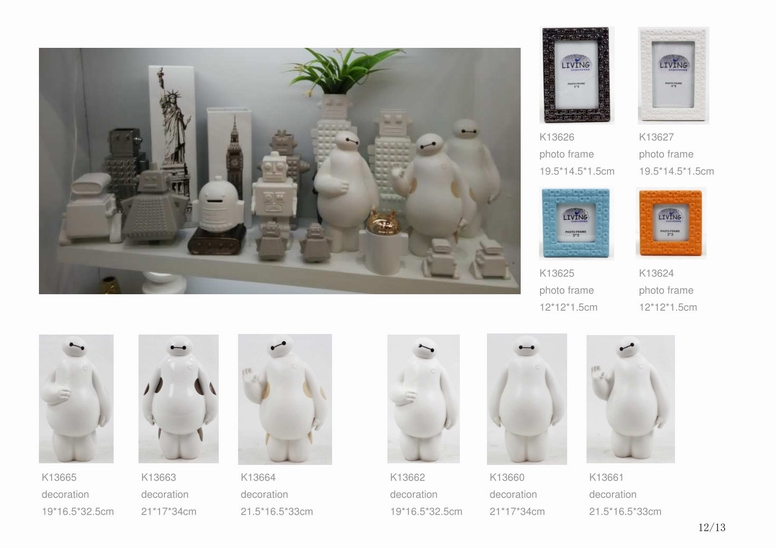Image resolution: width=776 pixels, height=548 pixels.
Task: Select the K13664 waving figure image
Action: (x=285, y=399)
